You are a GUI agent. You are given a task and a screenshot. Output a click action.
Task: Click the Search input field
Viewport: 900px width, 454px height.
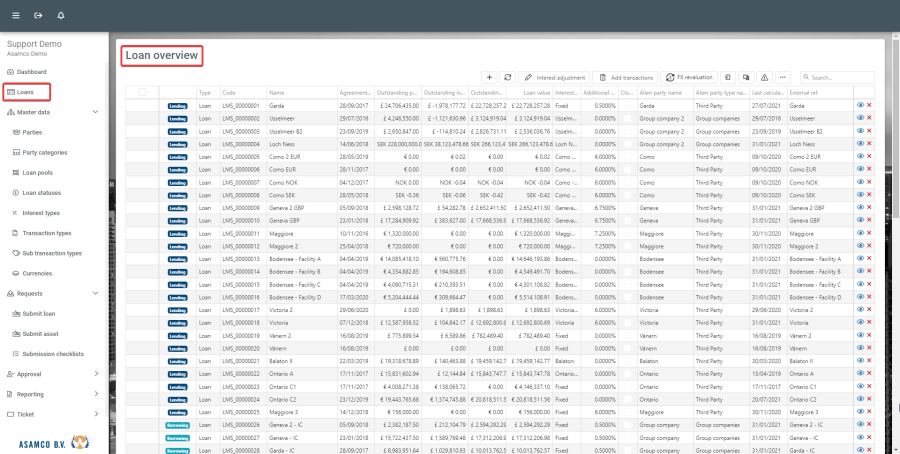pyautogui.click(x=842, y=77)
